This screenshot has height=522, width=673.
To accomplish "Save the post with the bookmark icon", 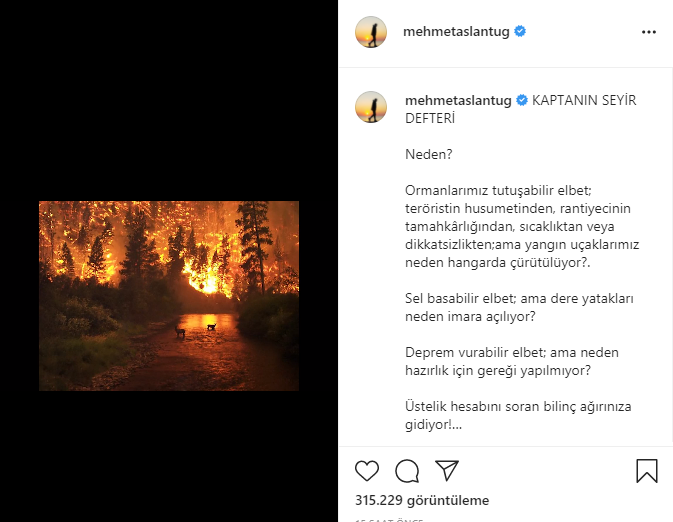I will coord(646,471).
